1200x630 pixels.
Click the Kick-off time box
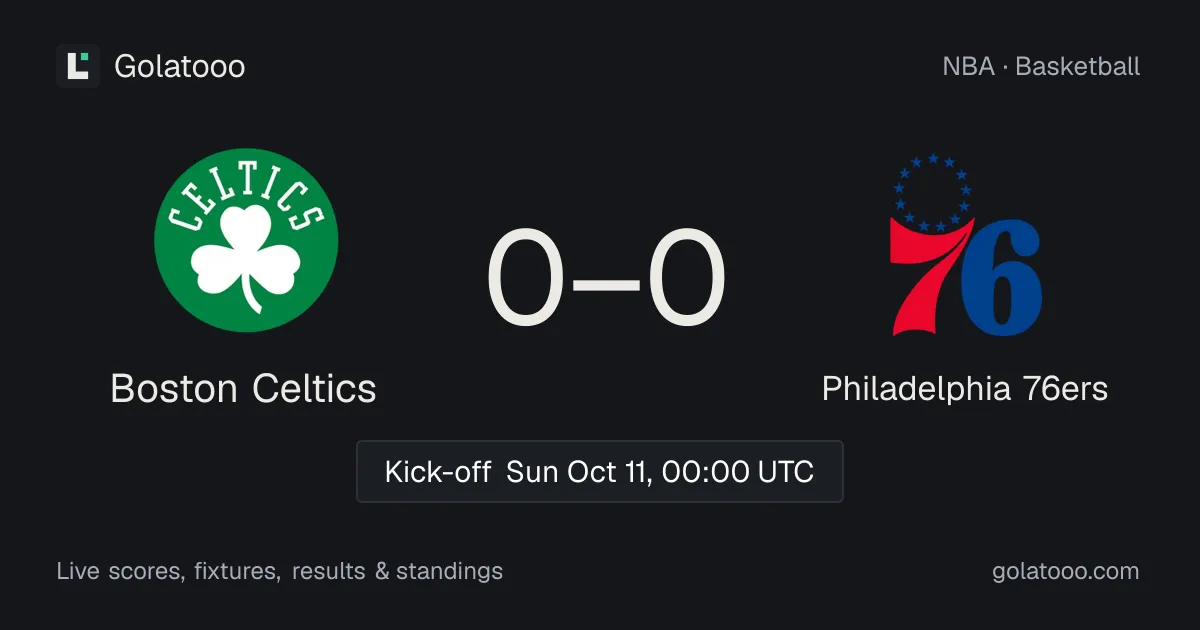click(600, 471)
